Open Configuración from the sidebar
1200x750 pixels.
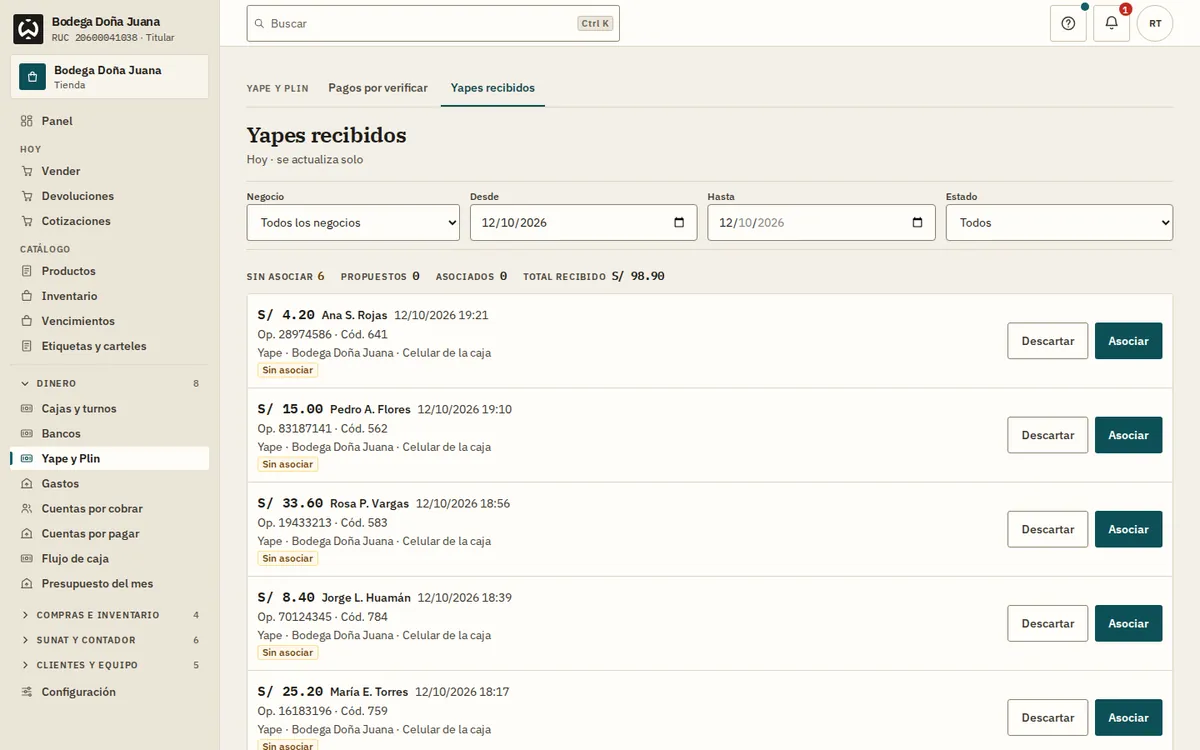[x=110, y=692]
